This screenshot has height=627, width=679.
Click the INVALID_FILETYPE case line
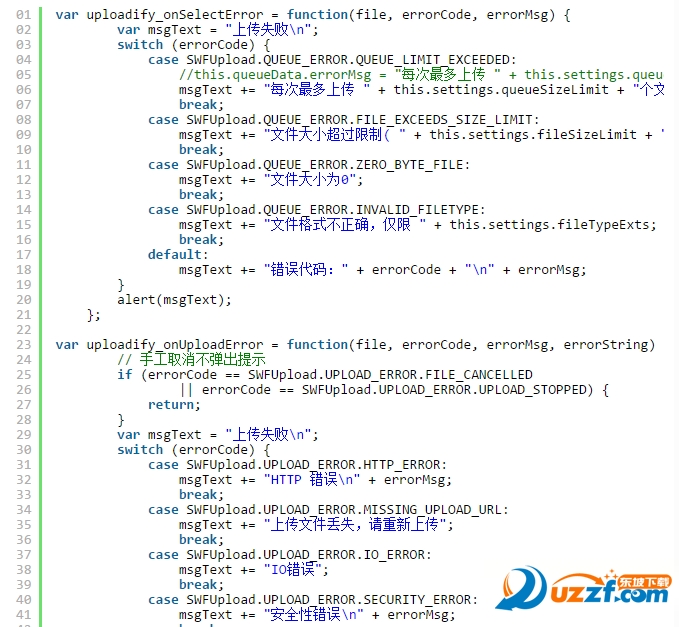pos(317,210)
